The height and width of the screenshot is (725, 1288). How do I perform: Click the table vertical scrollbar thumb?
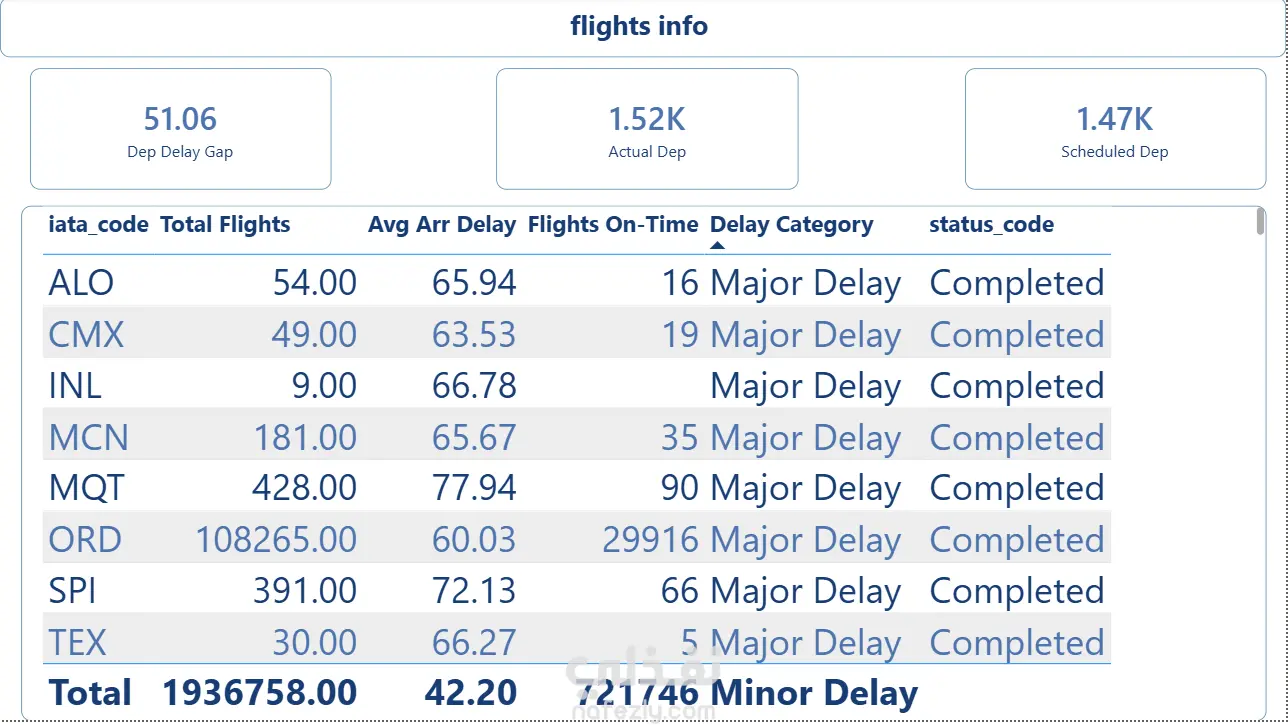point(1260,223)
